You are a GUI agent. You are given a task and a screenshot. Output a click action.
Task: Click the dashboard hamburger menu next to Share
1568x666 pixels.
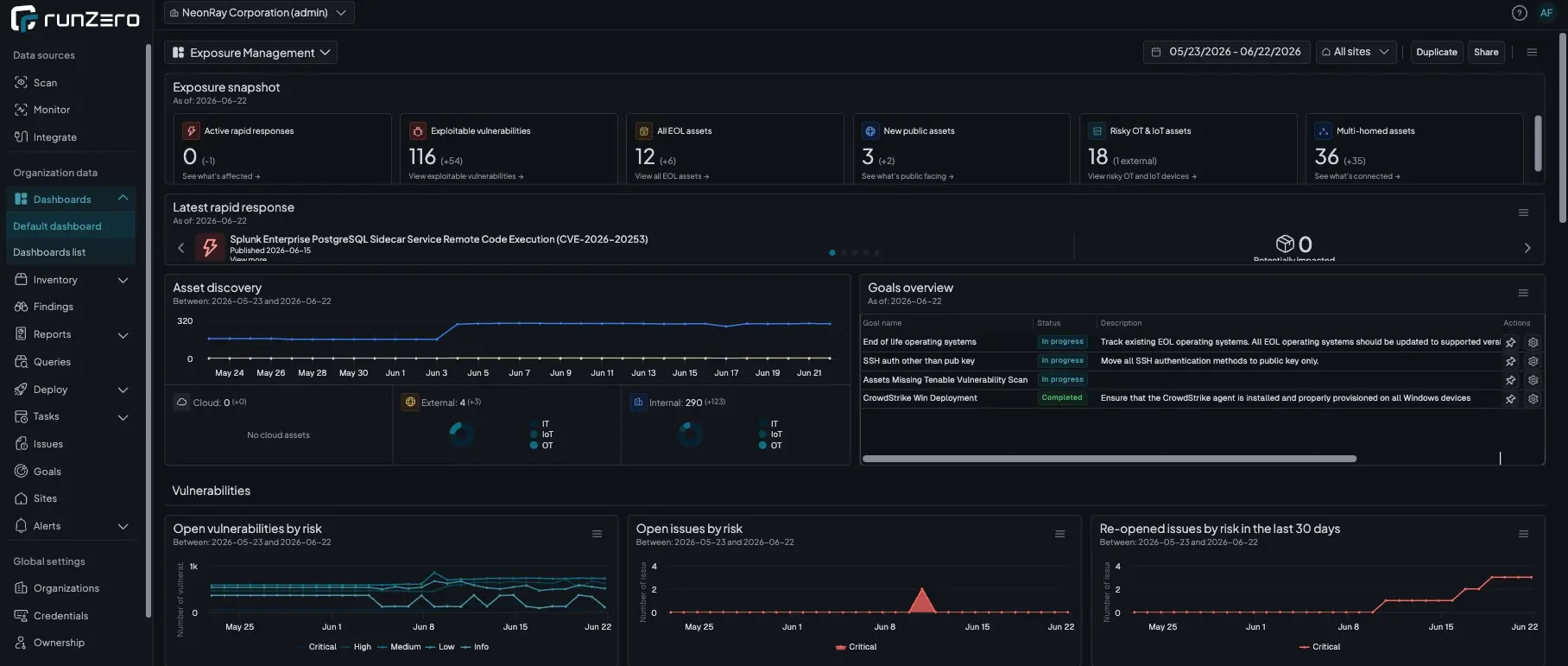tap(1532, 52)
